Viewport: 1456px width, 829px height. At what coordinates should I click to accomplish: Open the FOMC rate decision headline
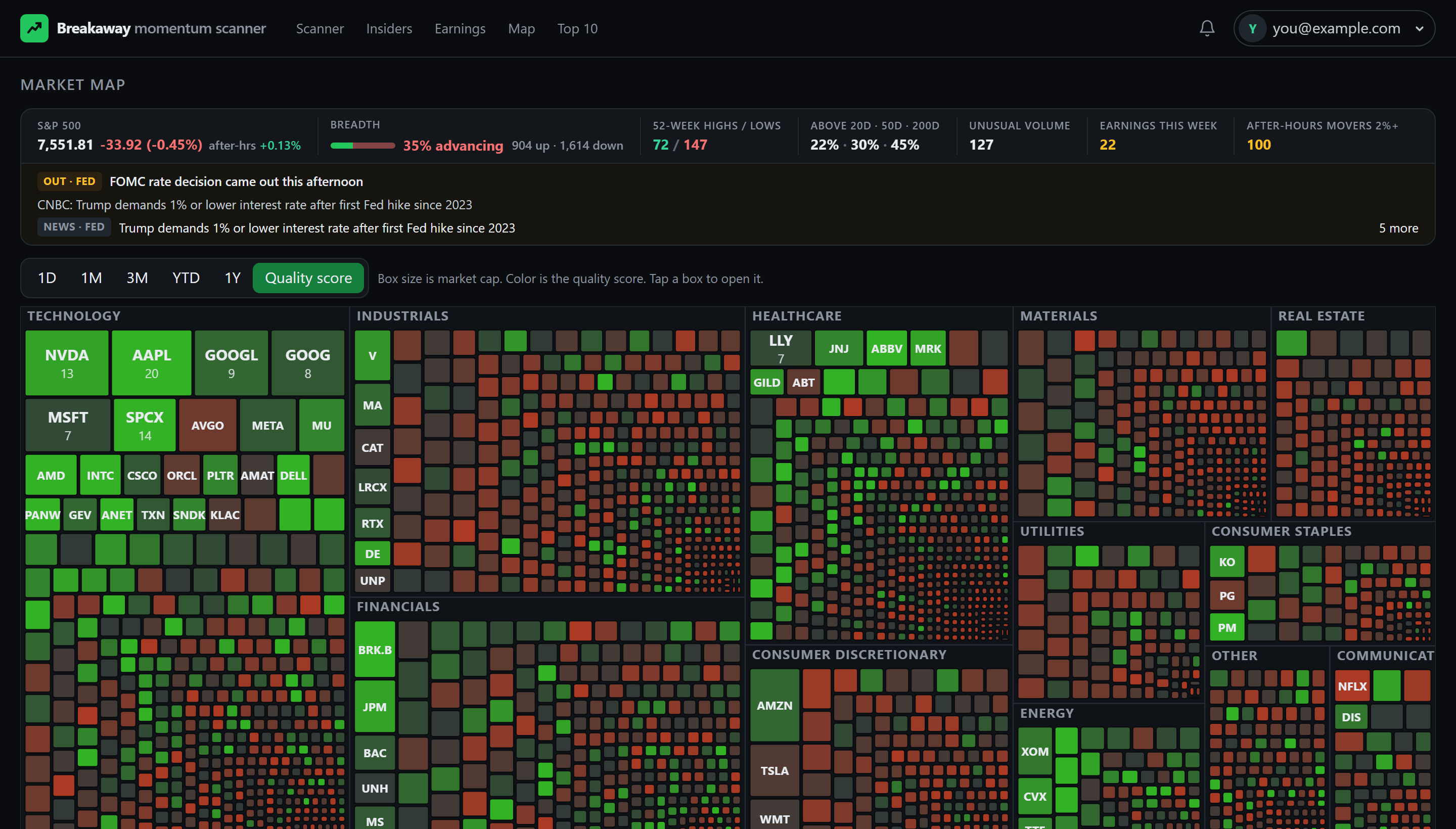tap(236, 181)
